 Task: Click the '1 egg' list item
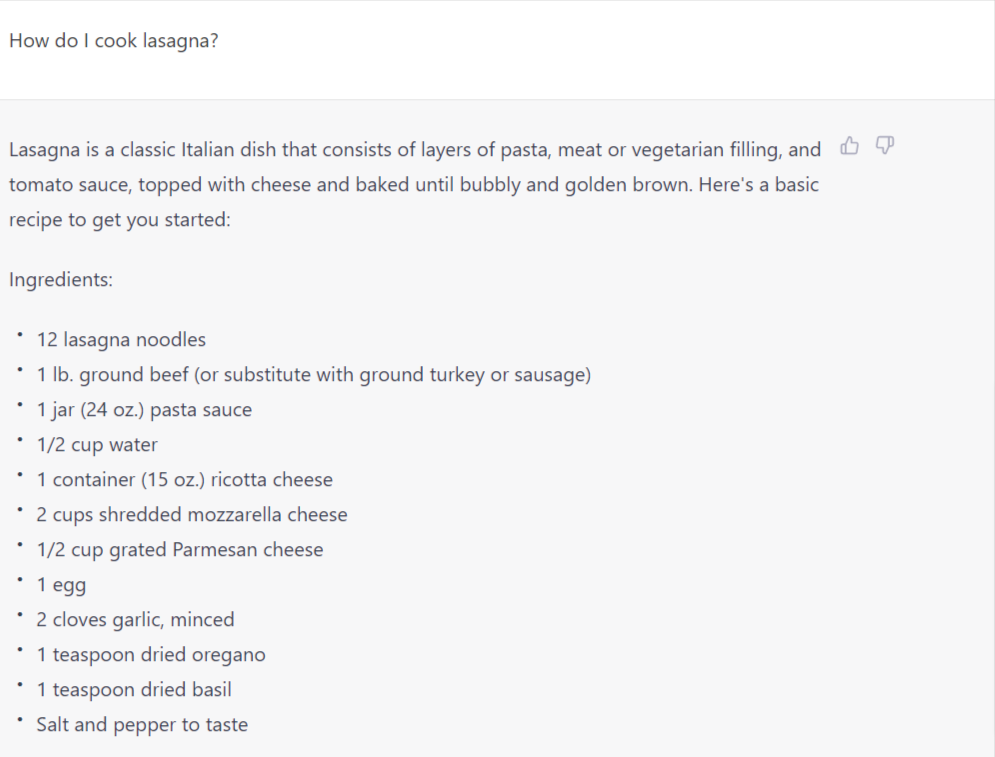pos(61,585)
